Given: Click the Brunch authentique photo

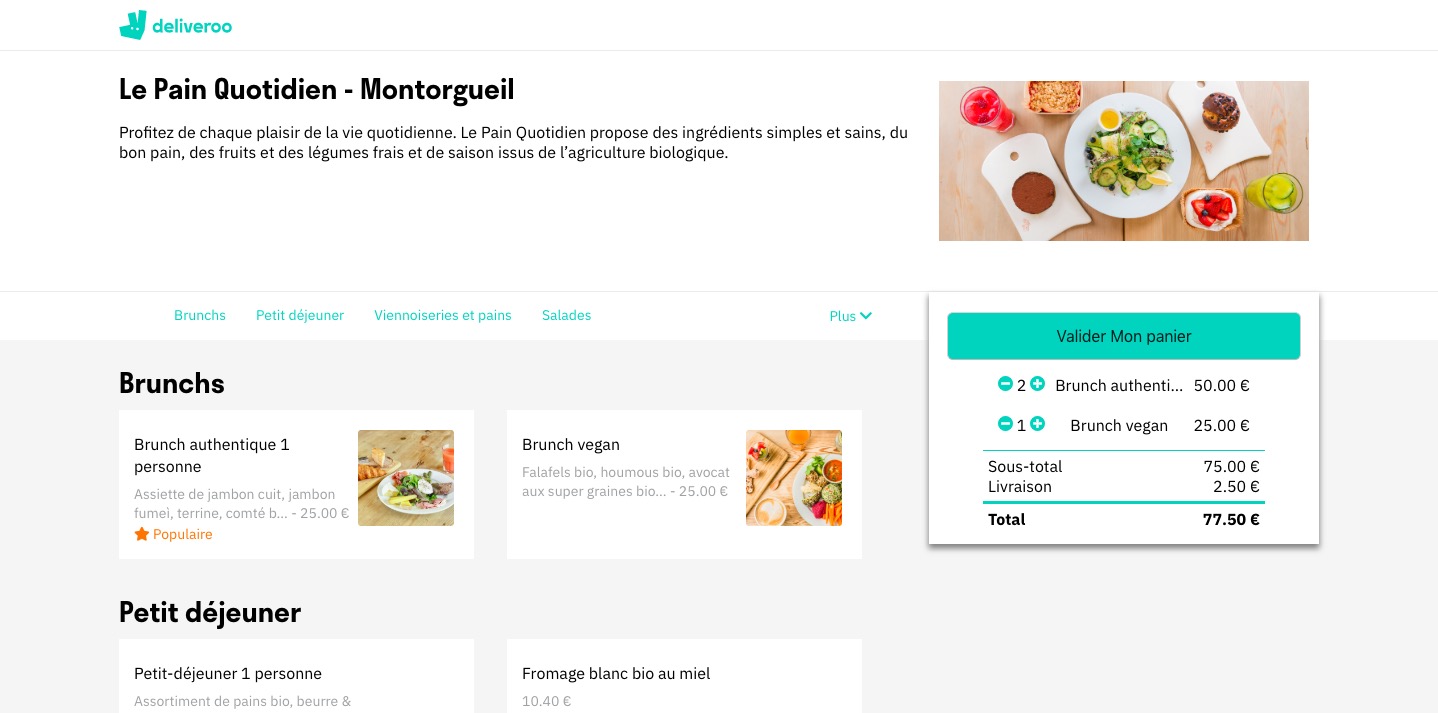Looking at the screenshot, I should (x=406, y=478).
